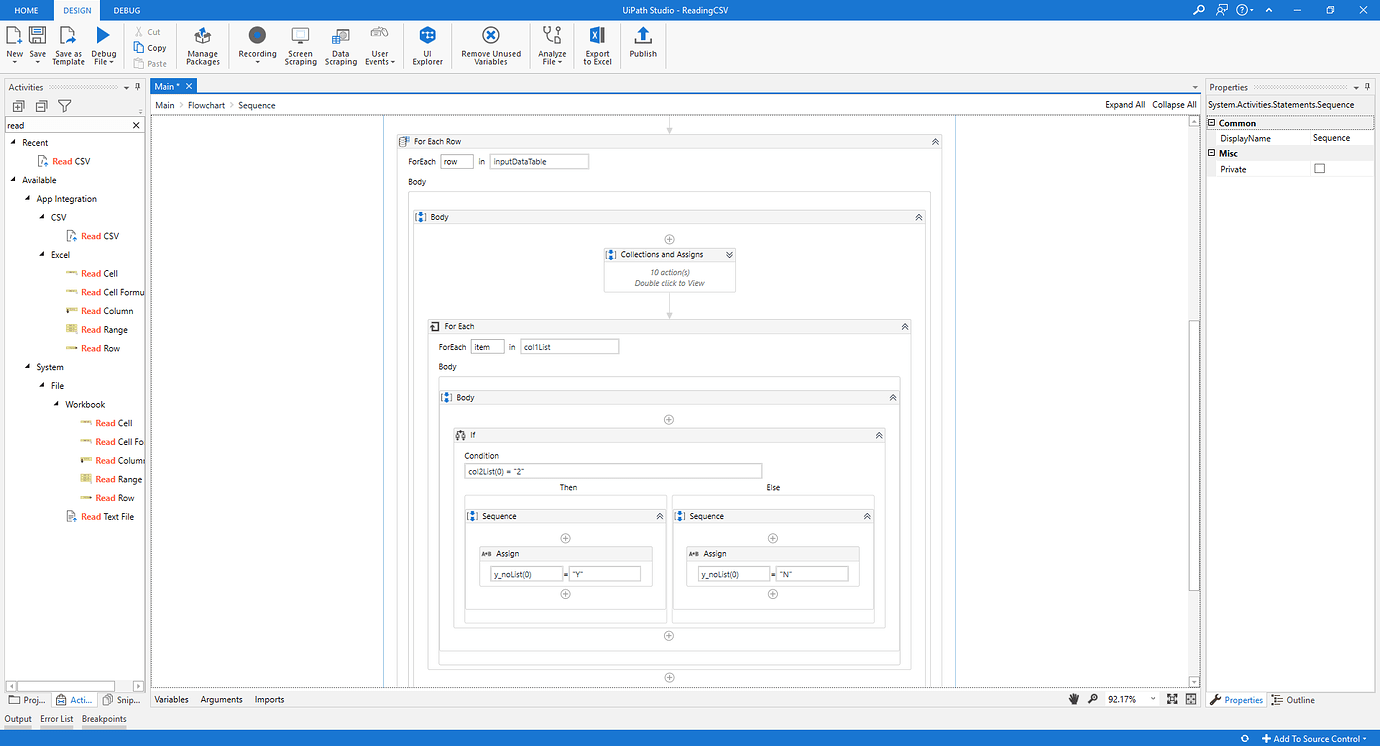Expand the Collections and Assigns container
Viewport: 1380px width, 746px height.
729,254
